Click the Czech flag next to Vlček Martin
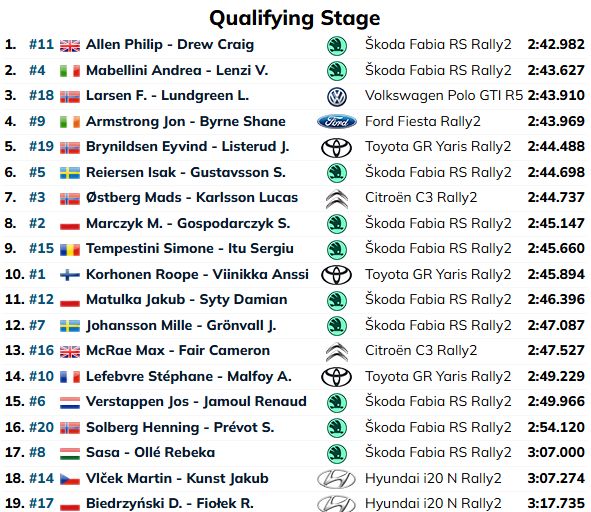The width and height of the screenshot is (591, 512). click(70, 479)
